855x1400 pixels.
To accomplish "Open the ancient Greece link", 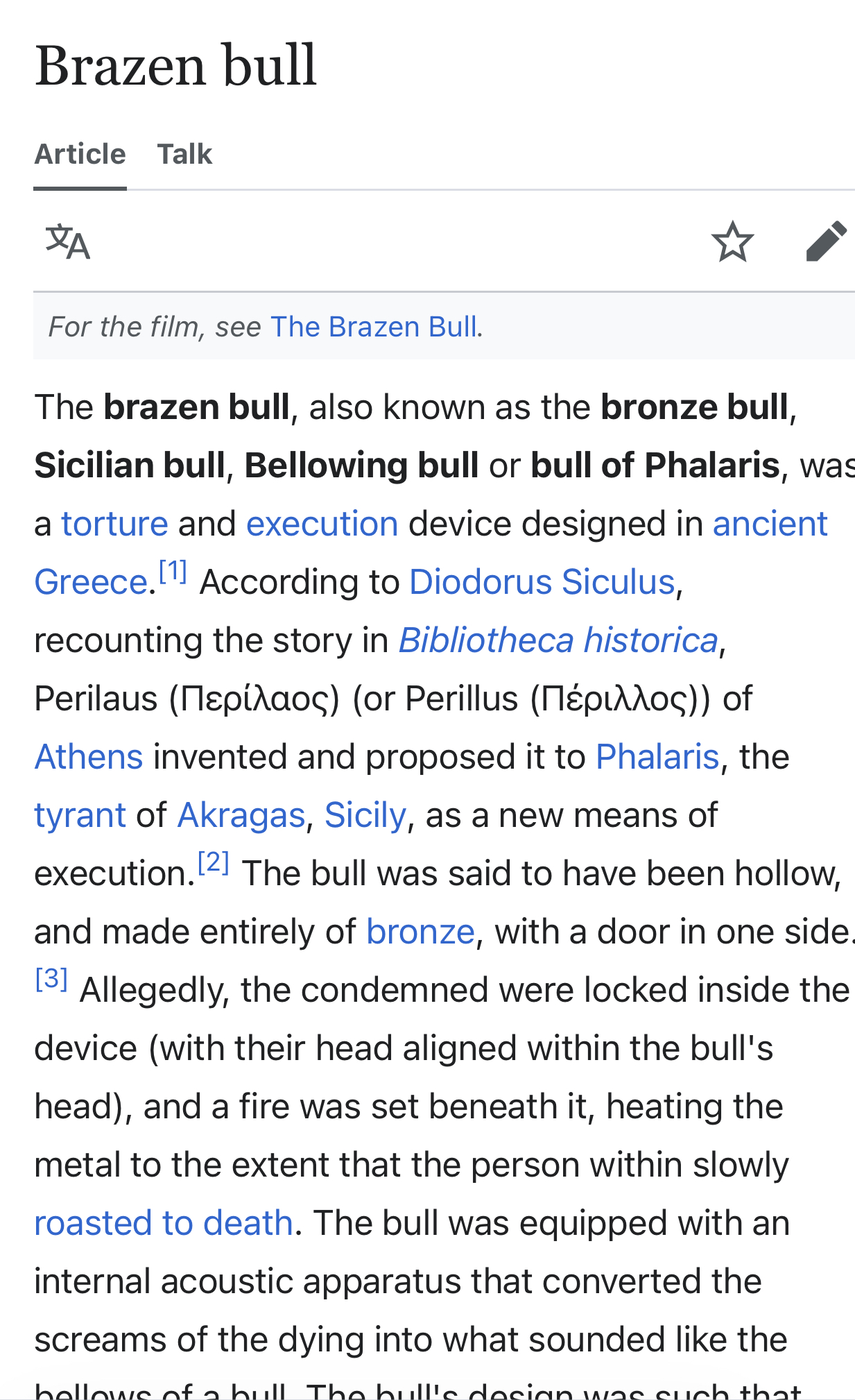I will coord(770,524).
